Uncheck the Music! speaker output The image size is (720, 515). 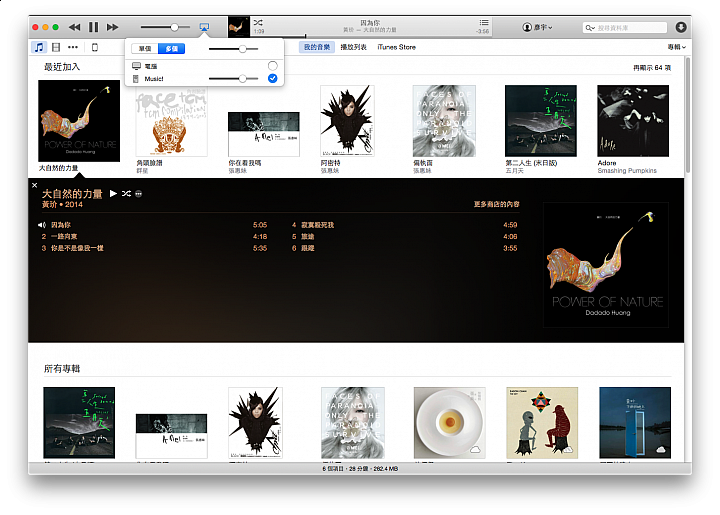[272, 78]
